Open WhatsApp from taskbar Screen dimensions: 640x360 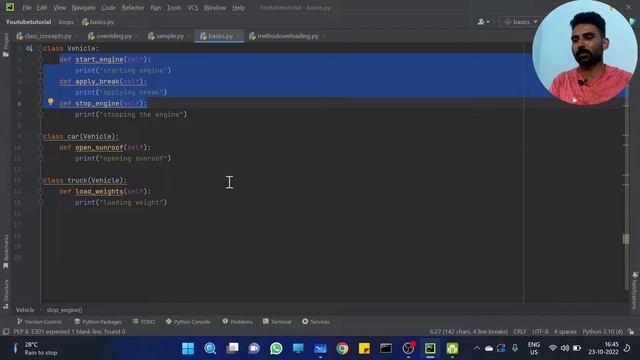tap(276, 349)
